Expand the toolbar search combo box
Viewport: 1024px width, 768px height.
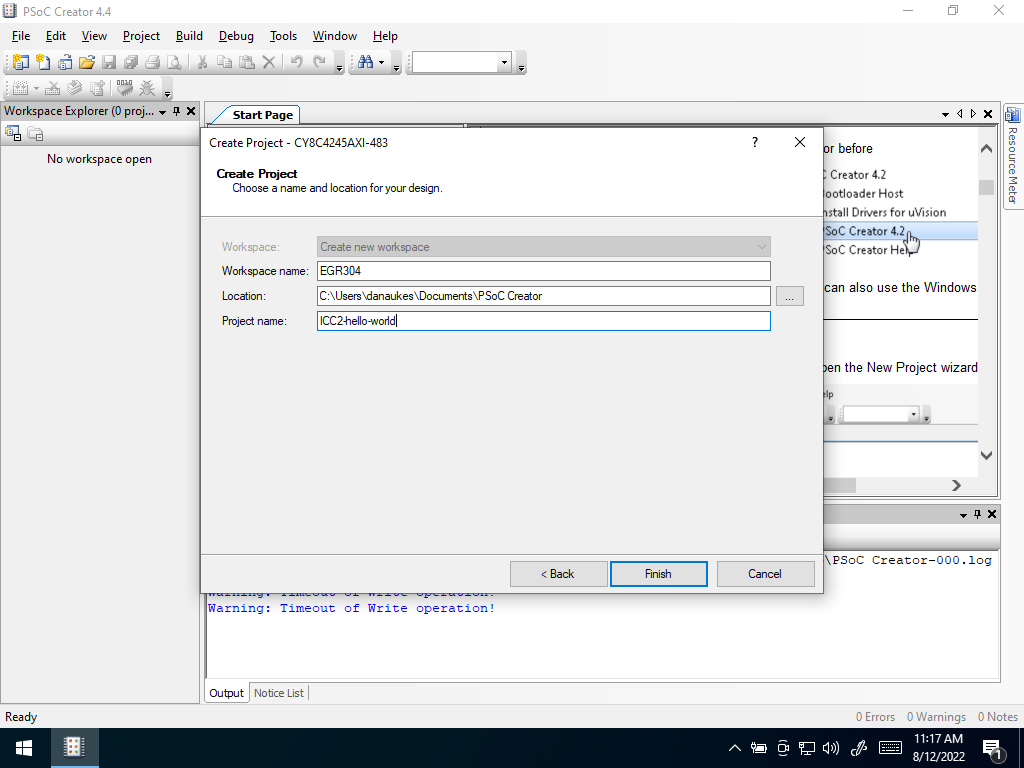[x=504, y=63]
